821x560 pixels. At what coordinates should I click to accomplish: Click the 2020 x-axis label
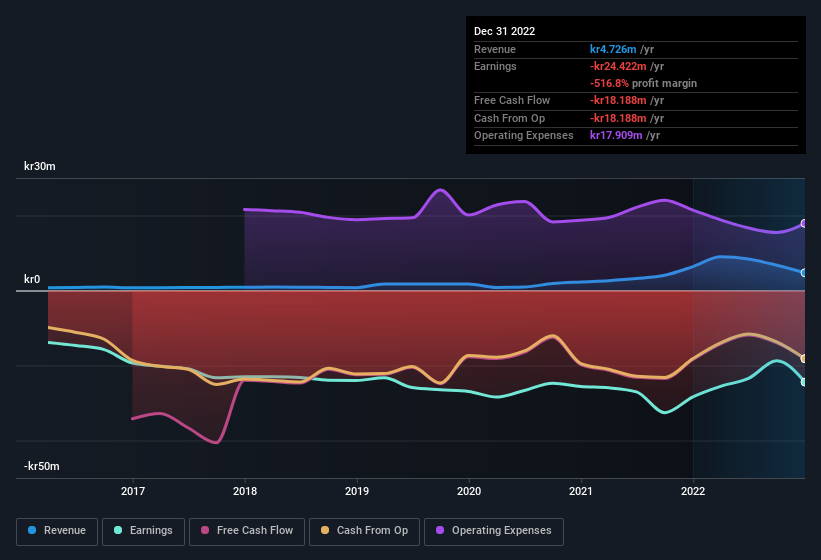point(469,491)
